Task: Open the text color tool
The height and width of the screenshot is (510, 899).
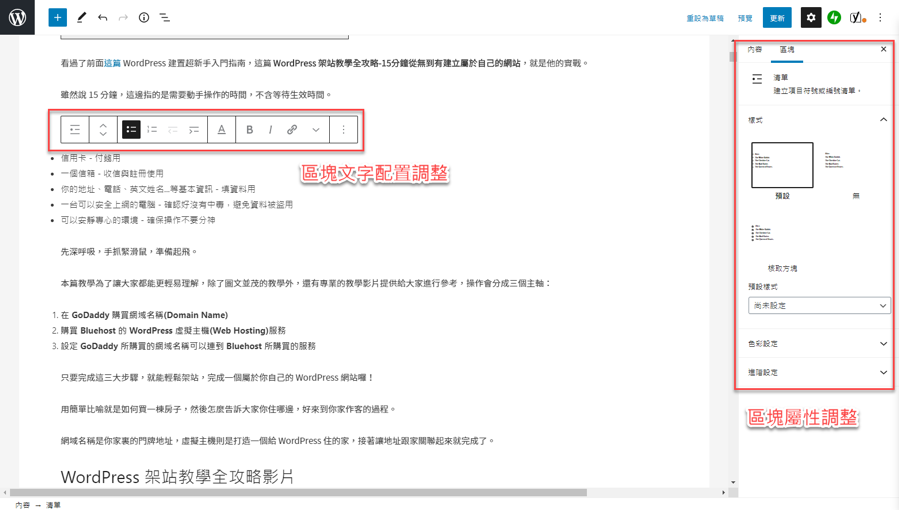Action: pyautogui.click(x=221, y=130)
